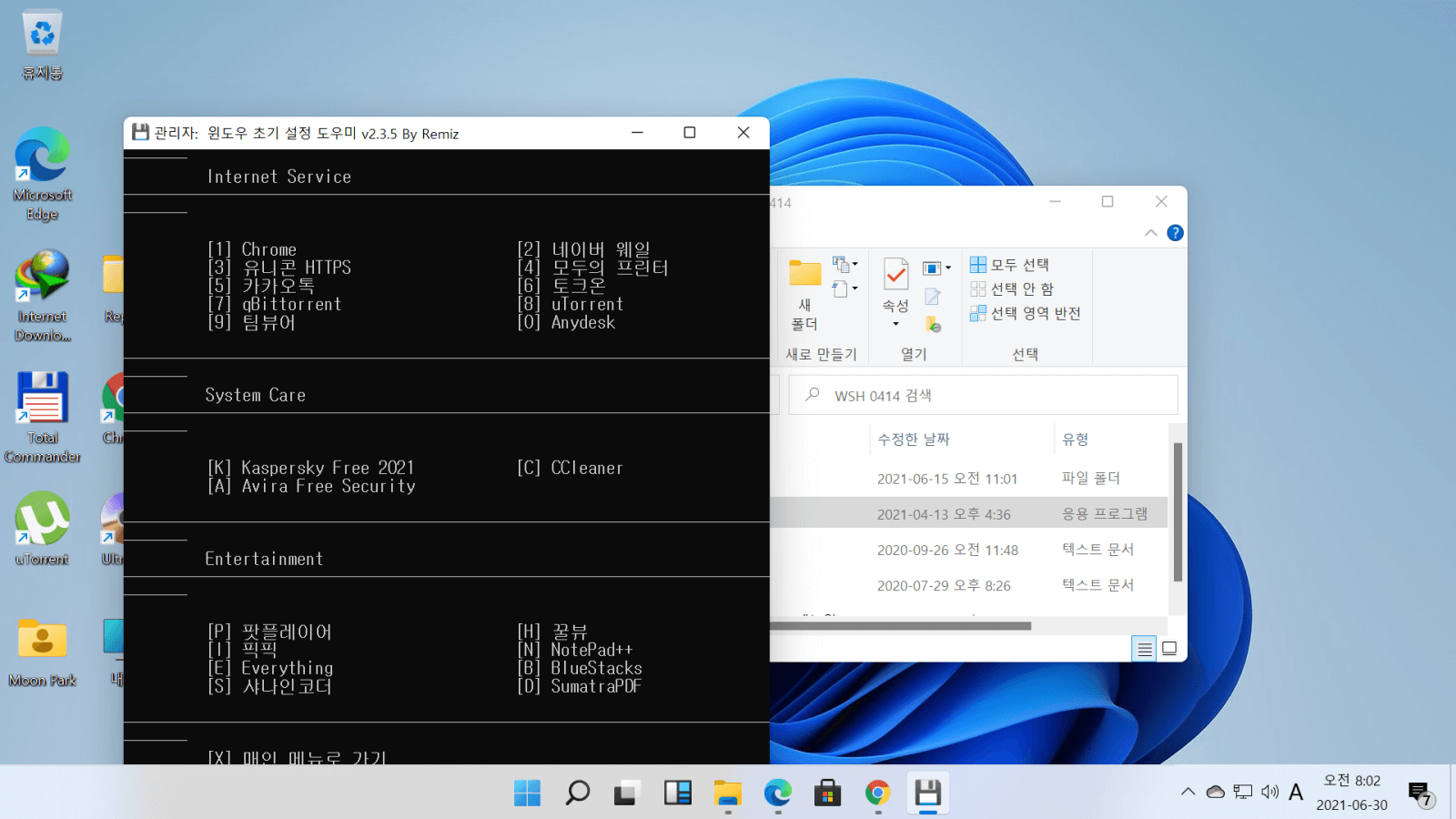Launch uTorrent desktop shortcut

(x=42, y=529)
